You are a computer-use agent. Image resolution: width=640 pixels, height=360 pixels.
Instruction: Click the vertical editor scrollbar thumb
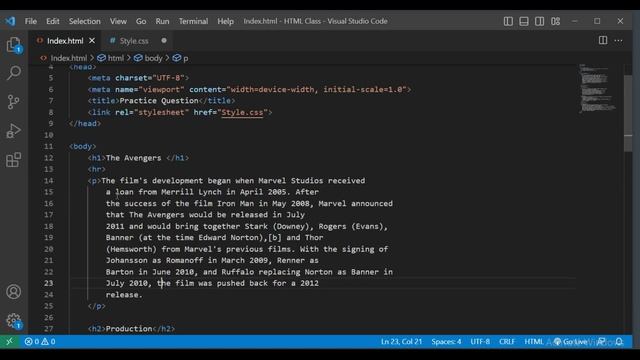(628, 113)
